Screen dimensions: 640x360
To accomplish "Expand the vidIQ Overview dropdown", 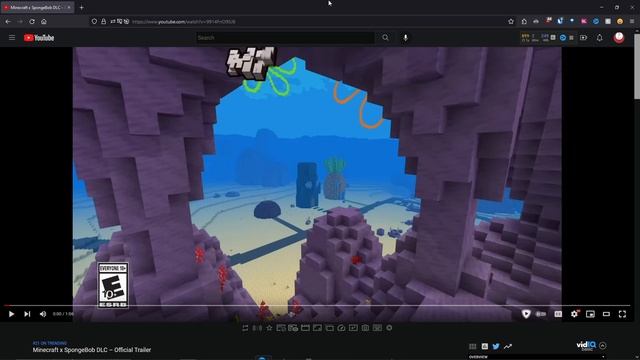I will coord(536,357).
